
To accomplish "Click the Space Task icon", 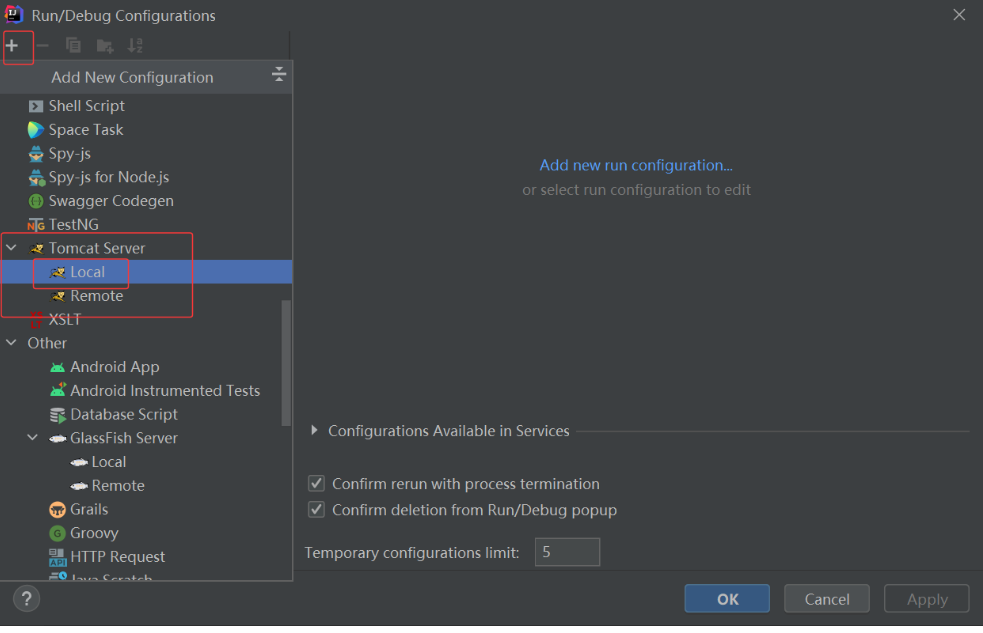I will point(36,130).
